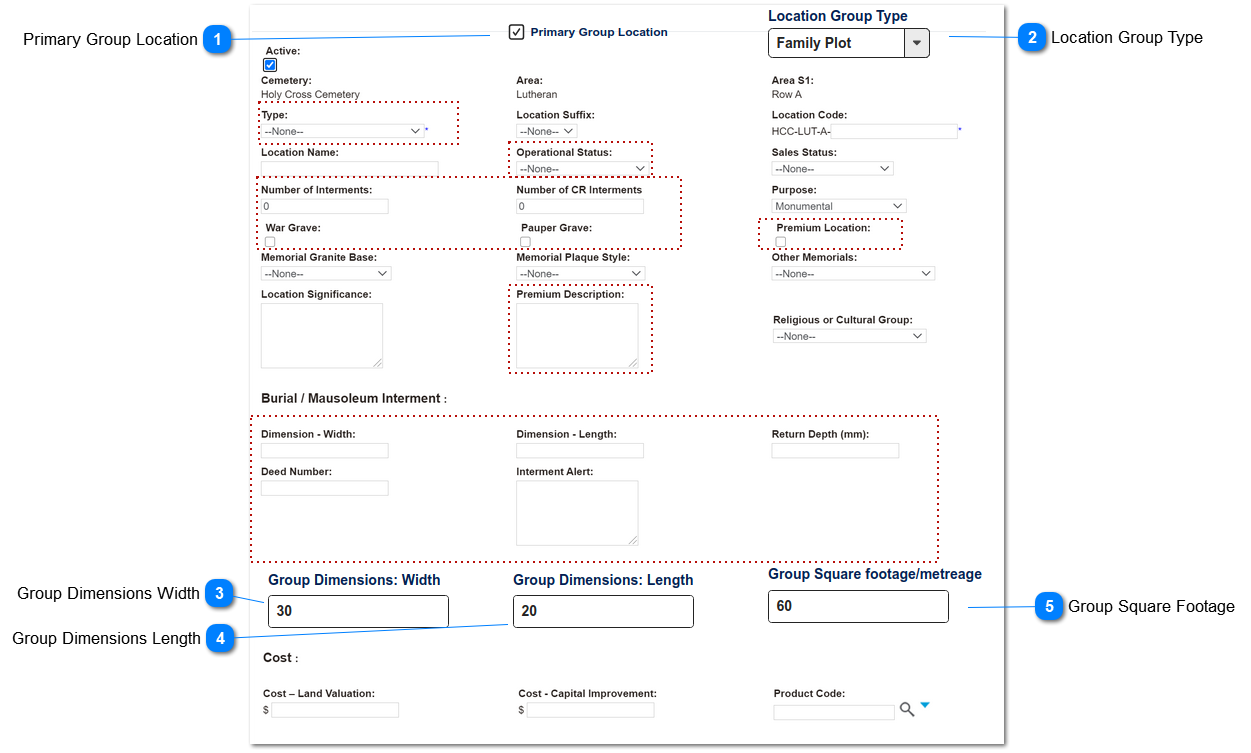Focus the Number of Interments field
This screenshot has width=1251, height=753.
325,206
